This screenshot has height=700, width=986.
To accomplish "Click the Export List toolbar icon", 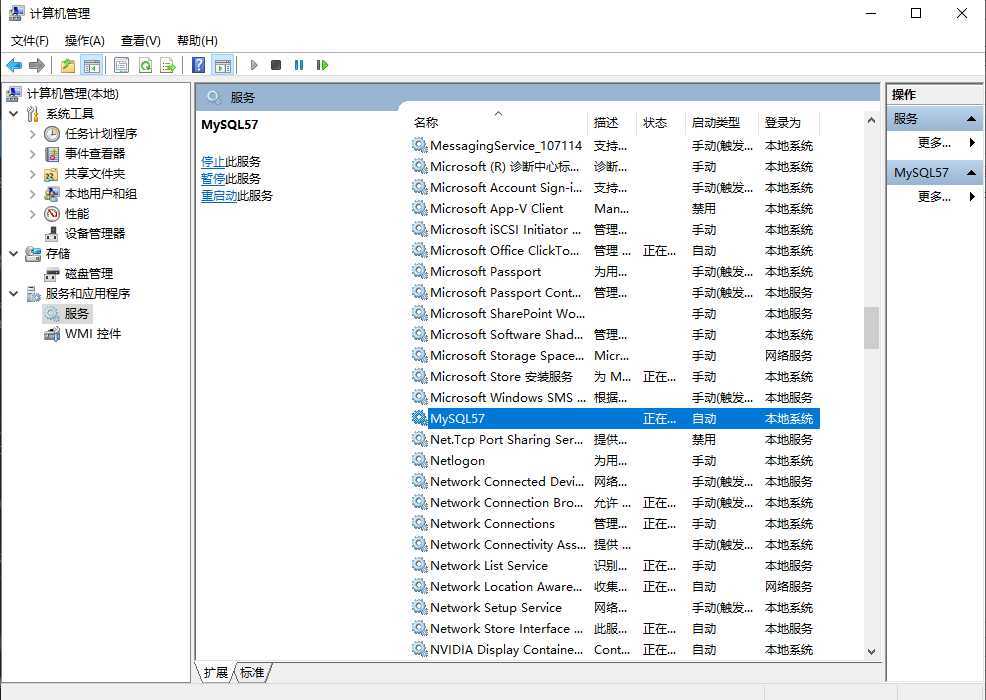I will click(168, 65).
